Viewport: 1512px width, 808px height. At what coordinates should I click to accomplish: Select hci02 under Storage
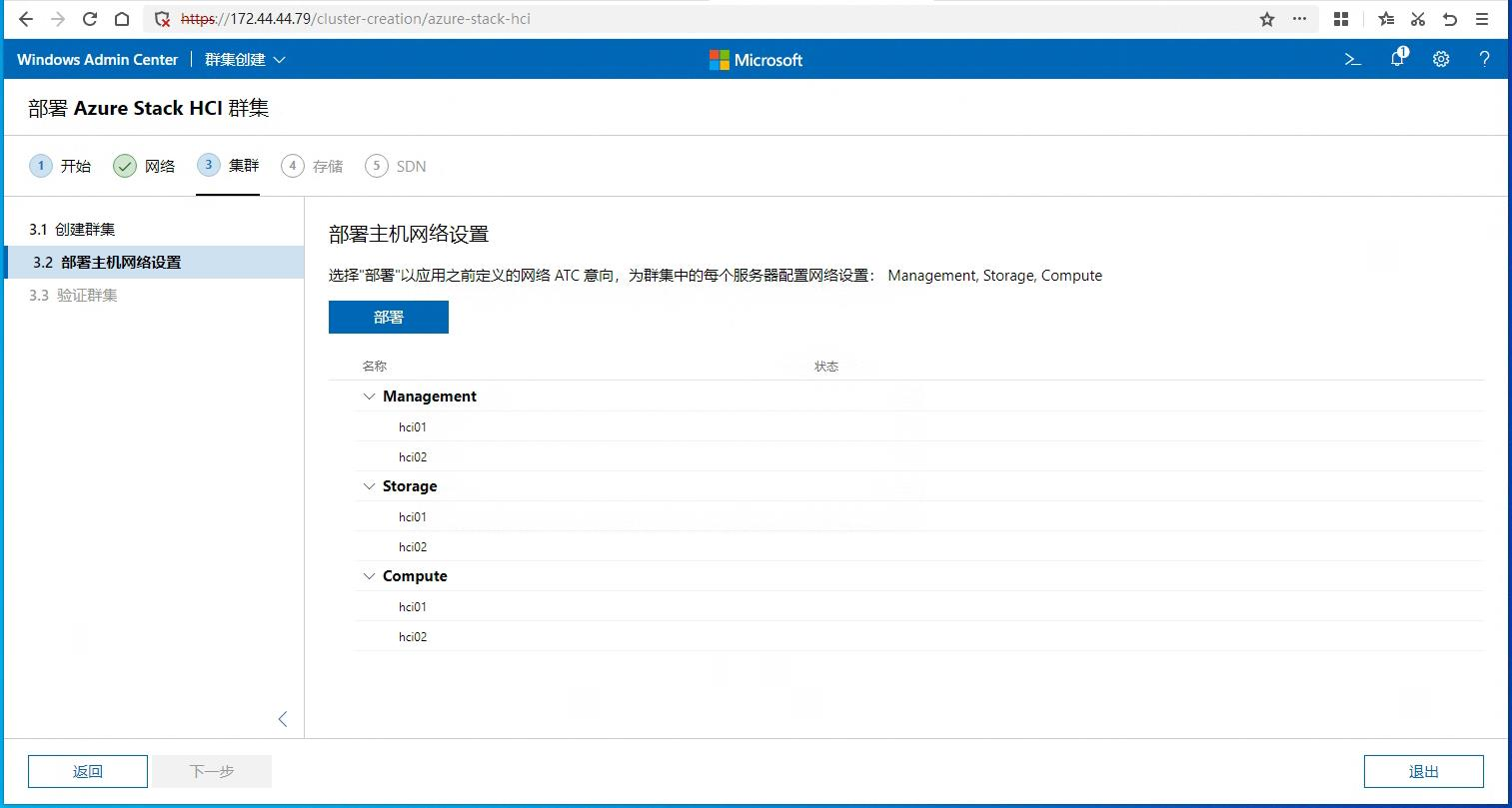click(x=413, y=546)
